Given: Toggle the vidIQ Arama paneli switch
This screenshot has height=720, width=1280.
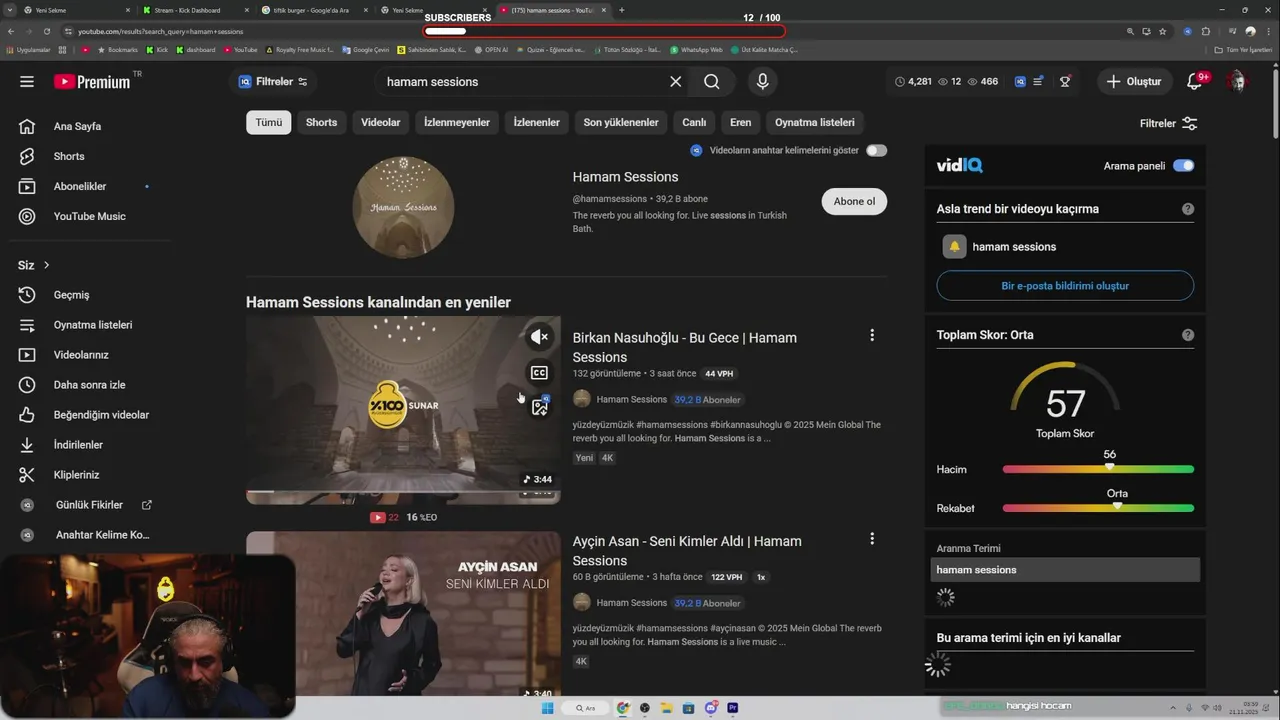Looking at the screenshot, I should tap(1183, 166).
